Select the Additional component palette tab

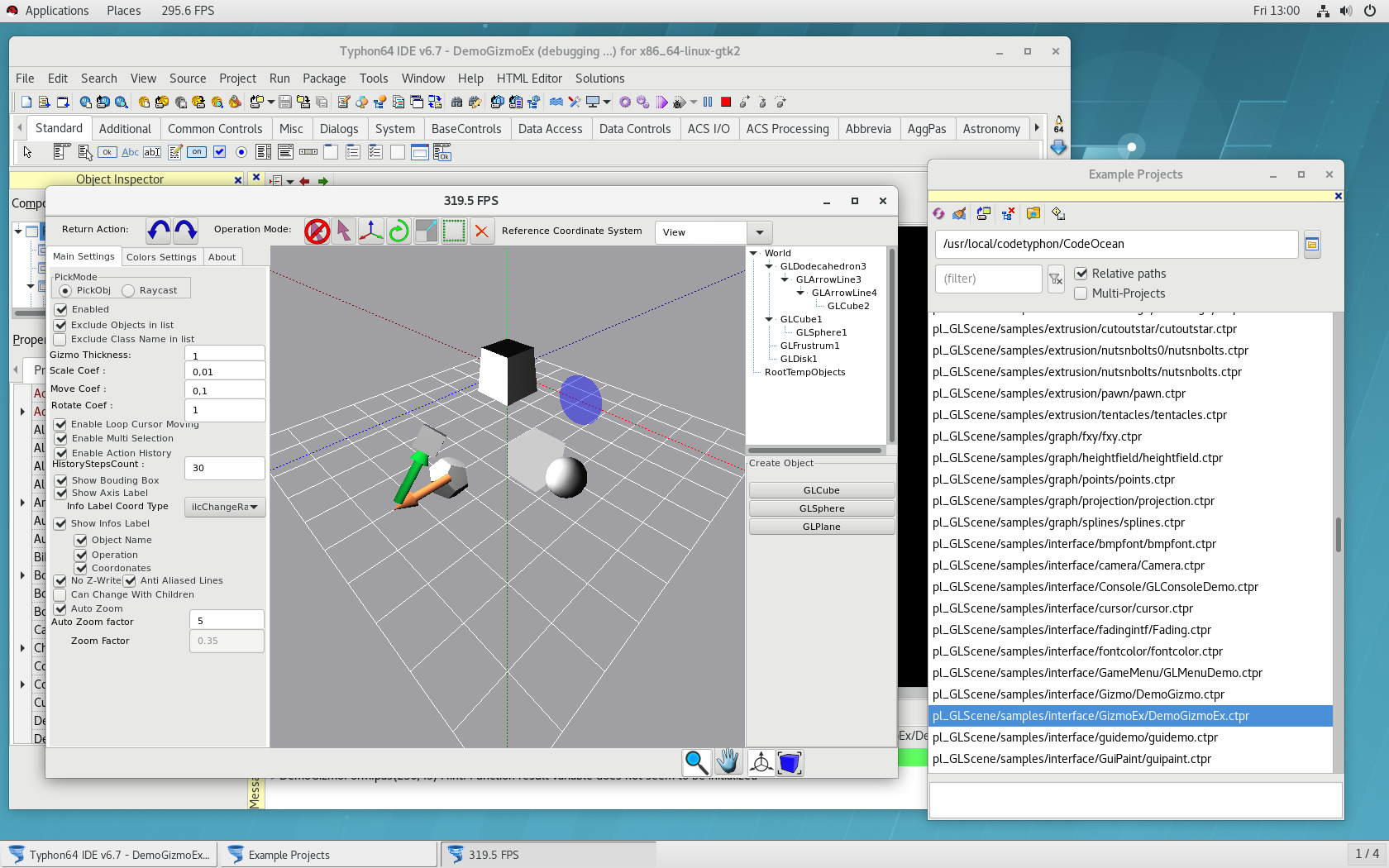125,129
